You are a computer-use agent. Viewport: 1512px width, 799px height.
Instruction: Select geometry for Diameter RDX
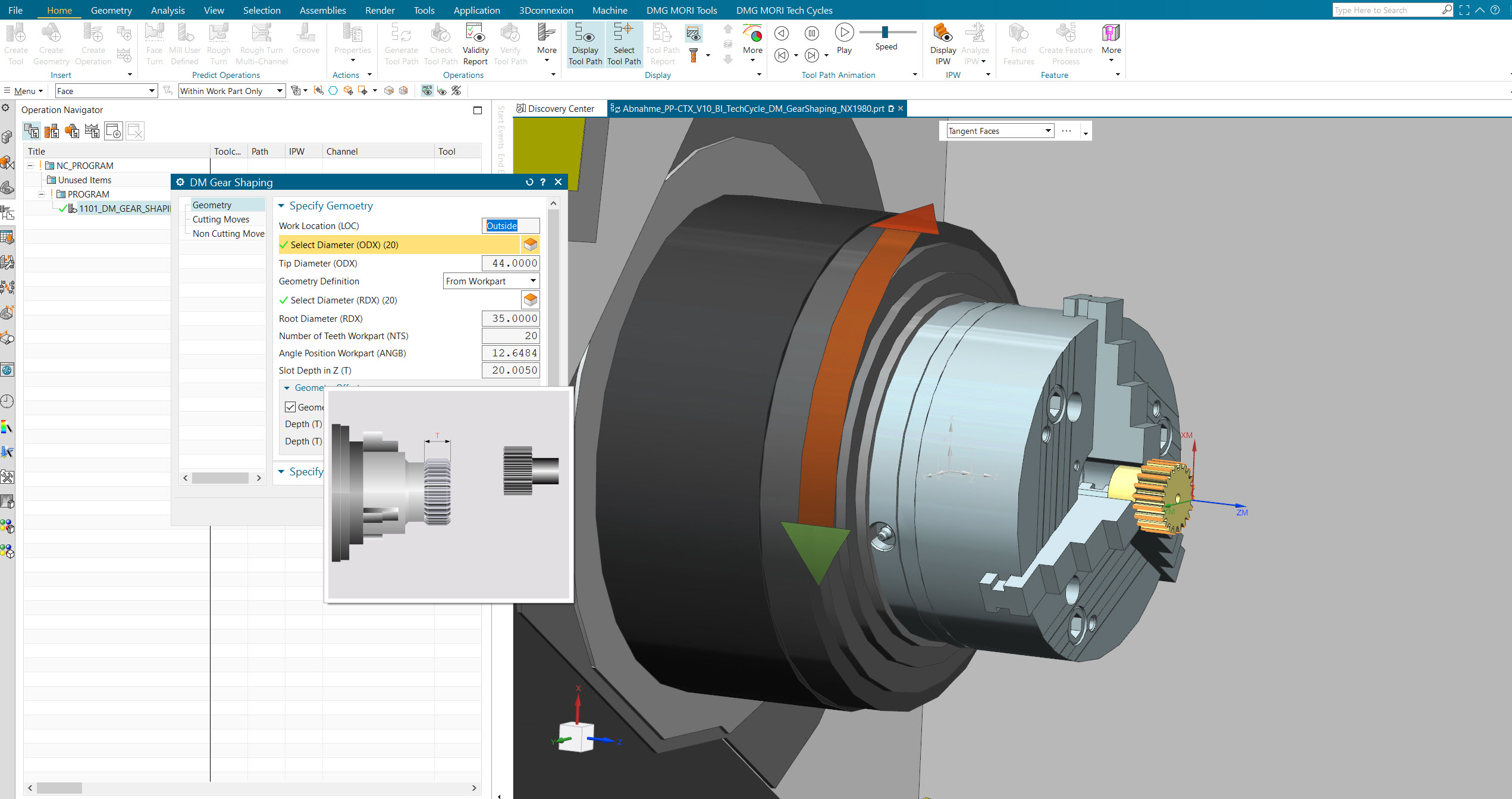(531, 300)
